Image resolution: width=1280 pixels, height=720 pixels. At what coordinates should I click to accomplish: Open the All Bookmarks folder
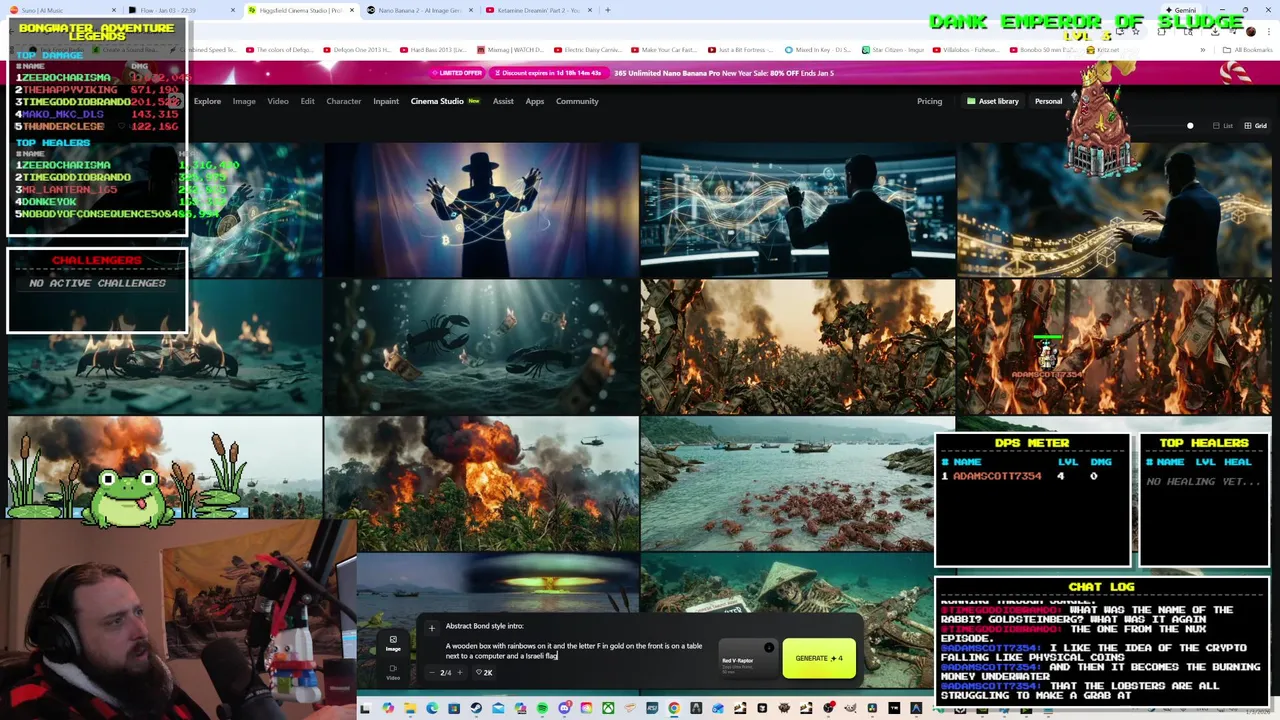tap(1247, 50)
